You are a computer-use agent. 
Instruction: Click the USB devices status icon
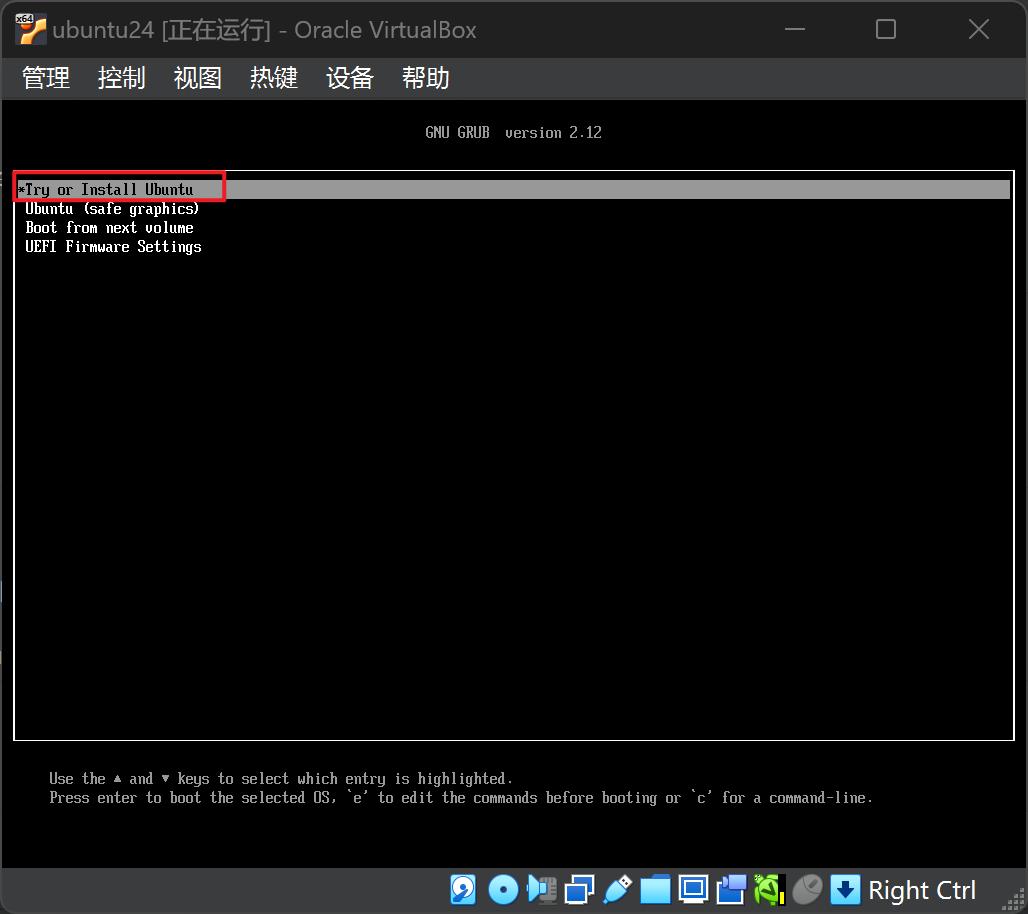pos(618,890)
